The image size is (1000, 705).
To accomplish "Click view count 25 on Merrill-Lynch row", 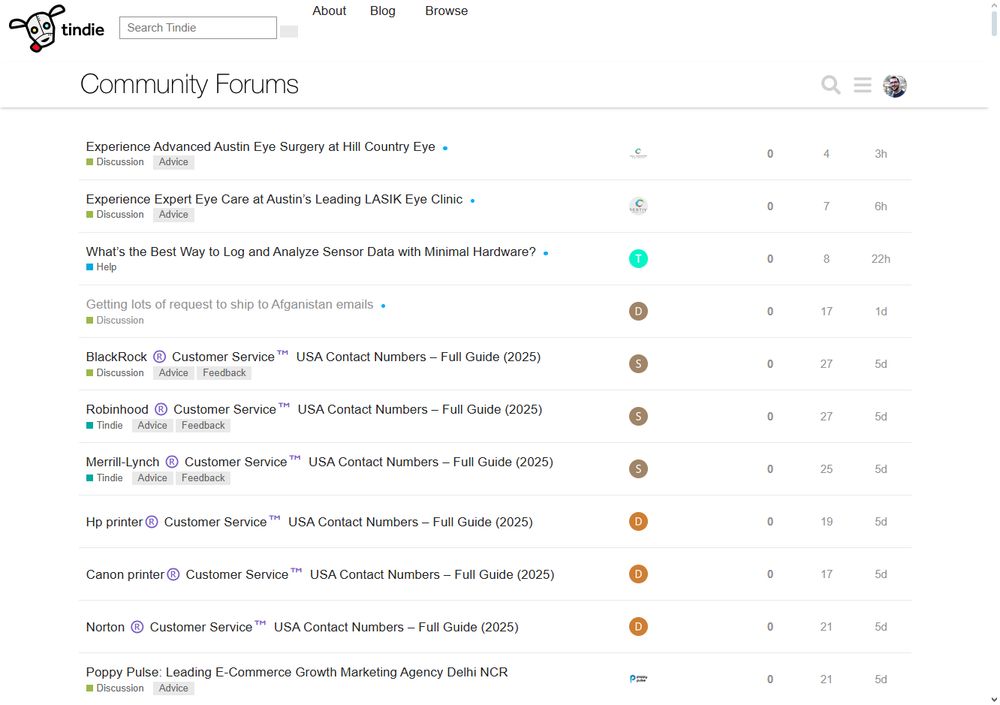I will point(827,469).
